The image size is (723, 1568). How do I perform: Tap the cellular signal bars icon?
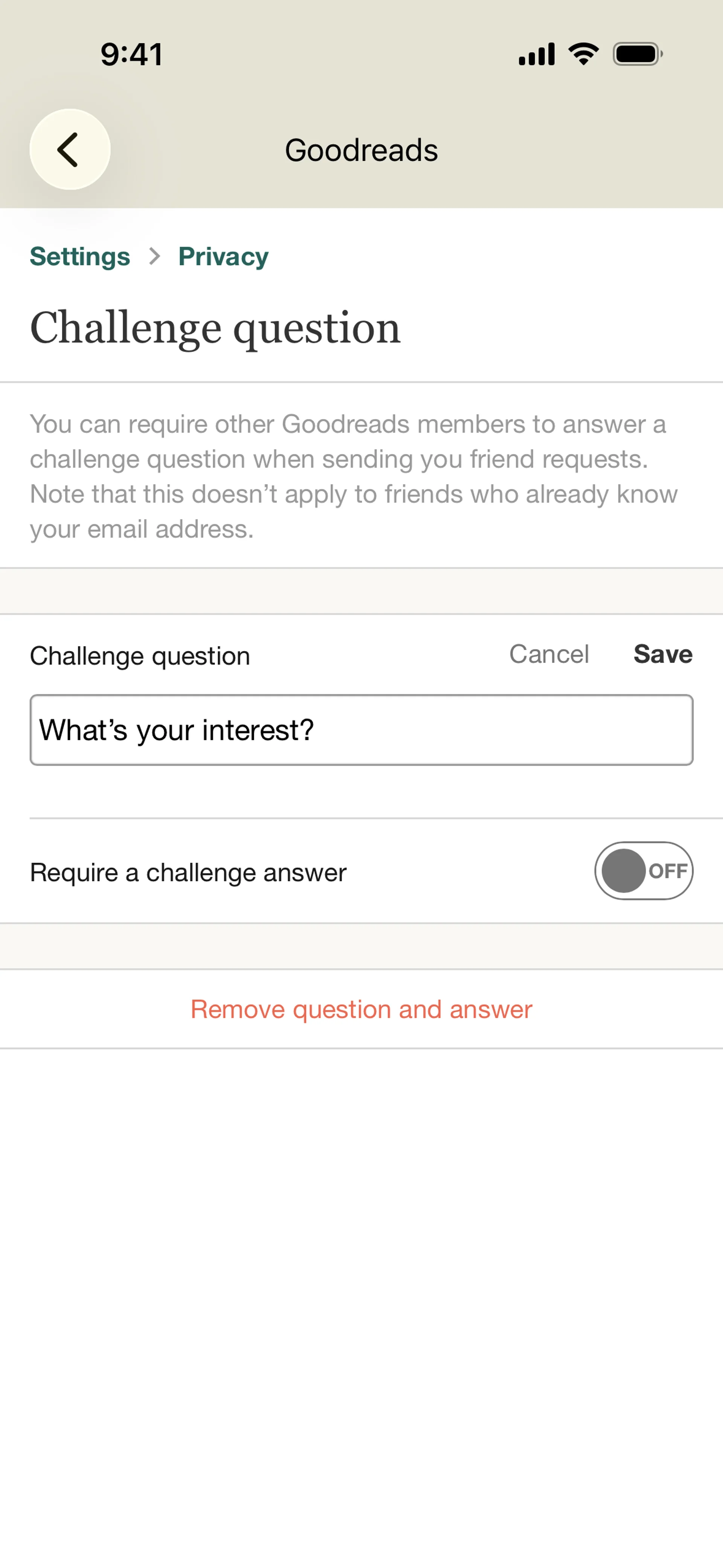coord(536,54)
